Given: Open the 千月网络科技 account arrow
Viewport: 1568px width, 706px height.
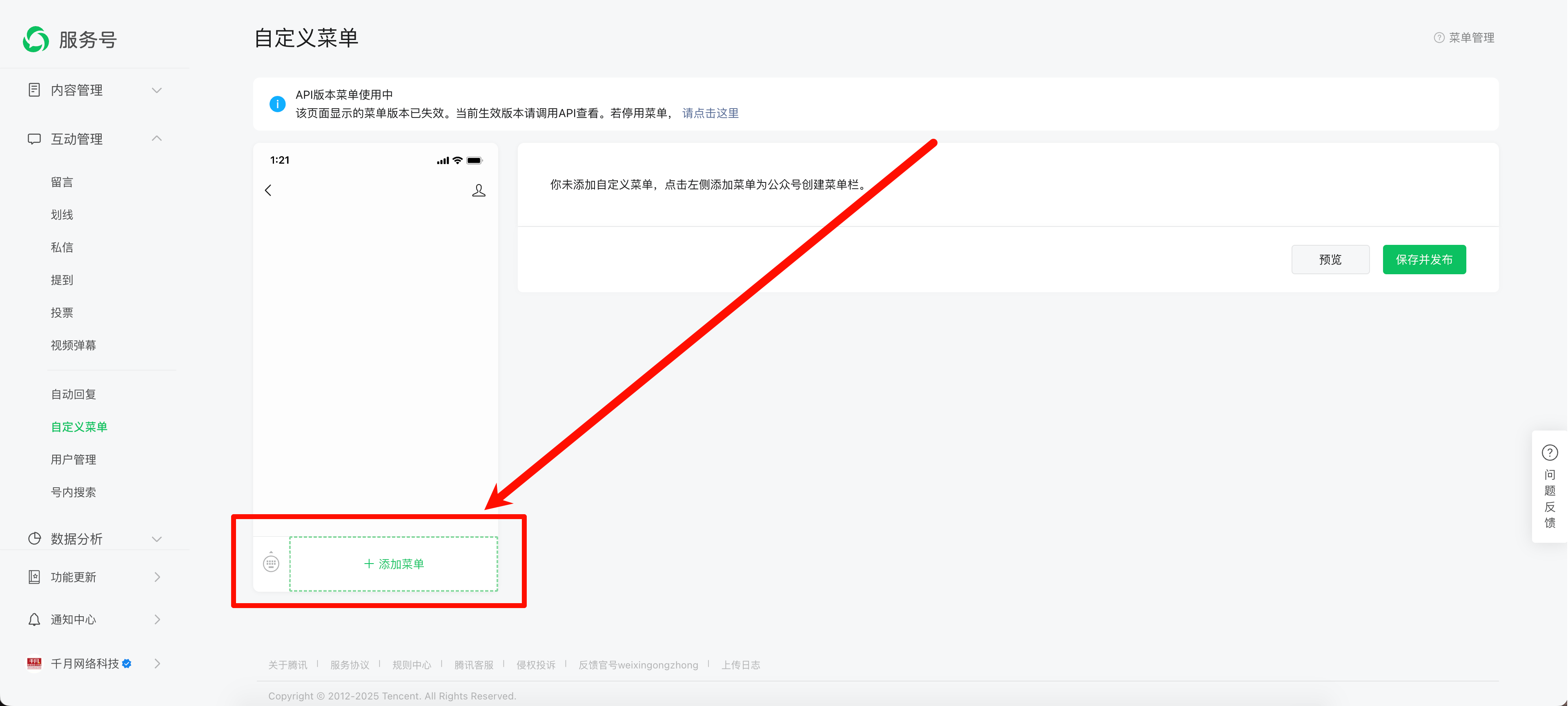Looking at the screenshot, I should point(157,664).
